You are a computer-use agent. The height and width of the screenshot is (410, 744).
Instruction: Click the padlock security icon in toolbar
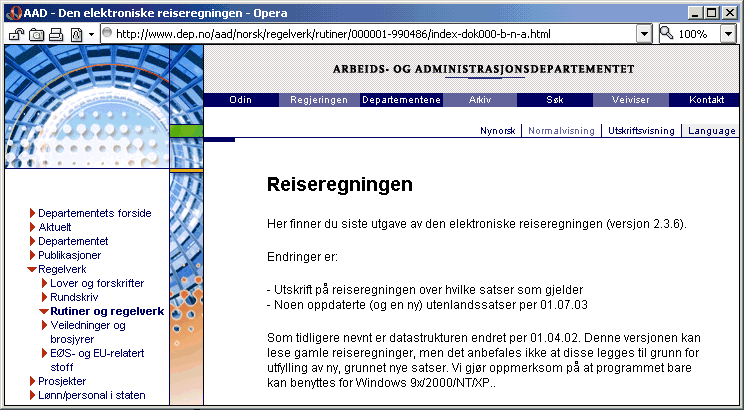[x=17, y=34]
